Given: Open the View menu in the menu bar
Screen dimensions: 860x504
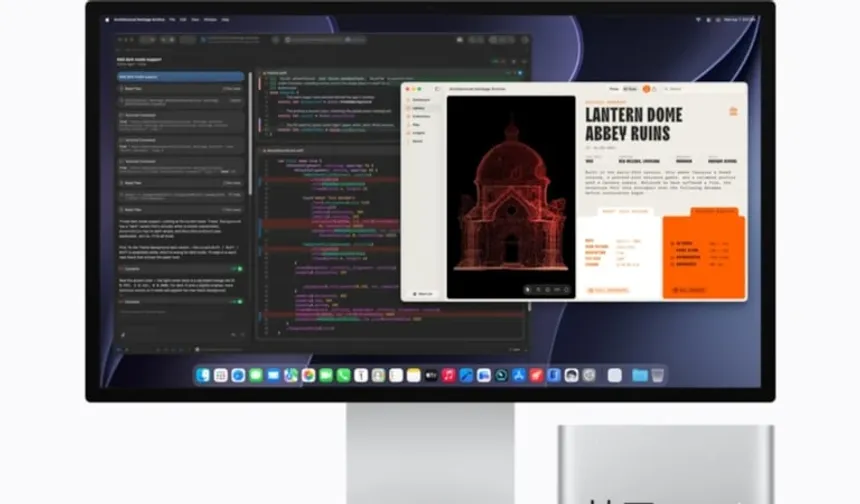Looking at the screenshot, I should click(195, 20).
